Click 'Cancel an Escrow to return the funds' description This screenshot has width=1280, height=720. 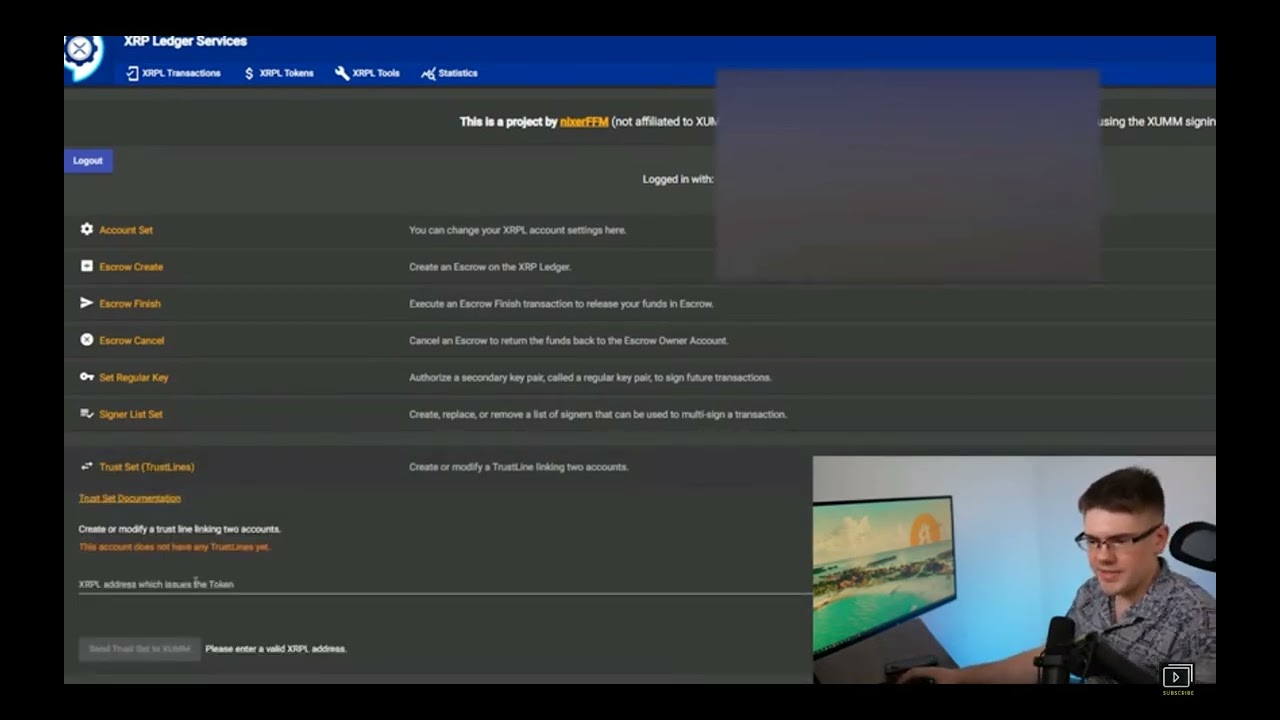(x=568, y=341)
